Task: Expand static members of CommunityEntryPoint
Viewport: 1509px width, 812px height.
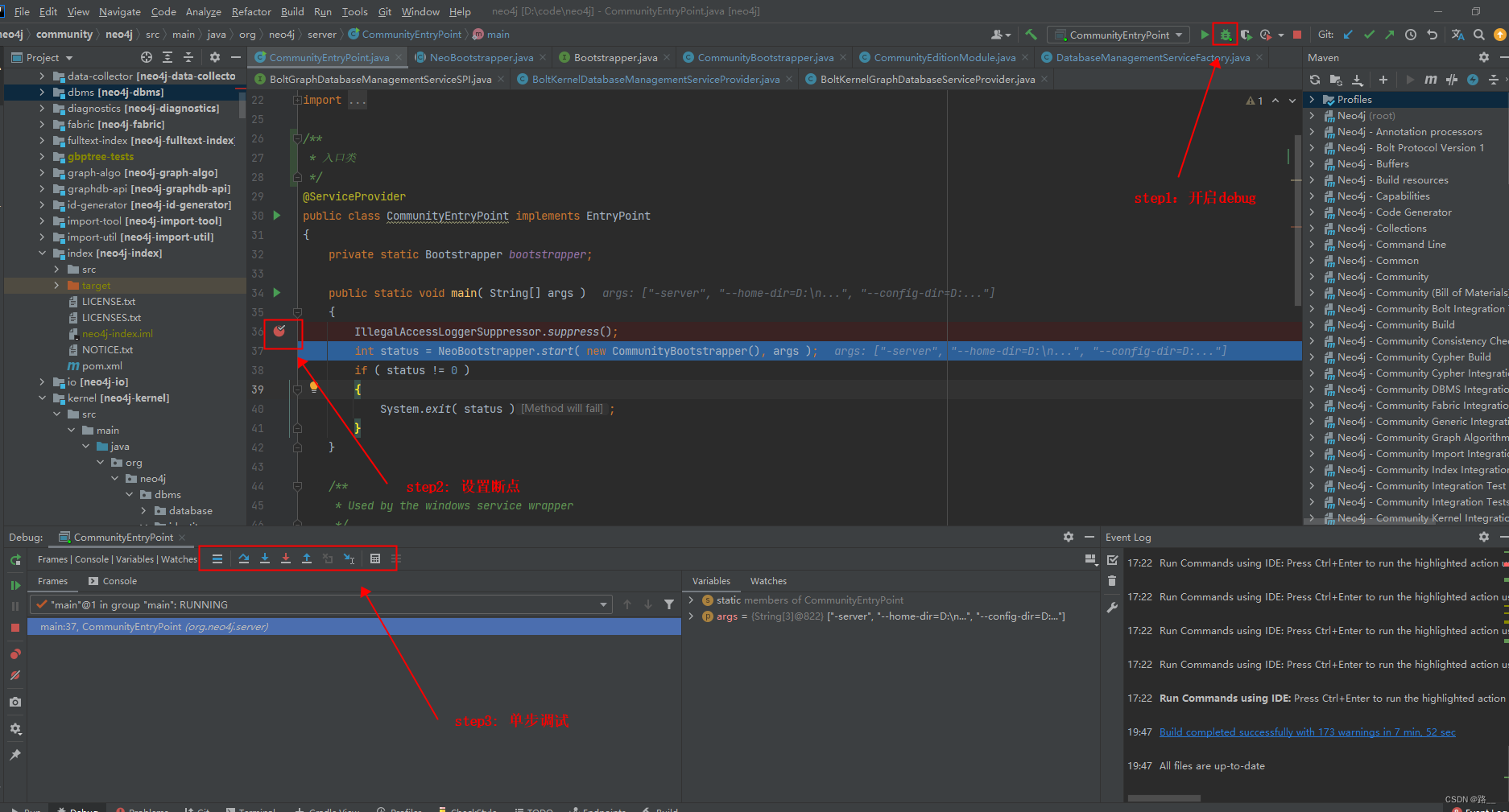Action: 691,600
